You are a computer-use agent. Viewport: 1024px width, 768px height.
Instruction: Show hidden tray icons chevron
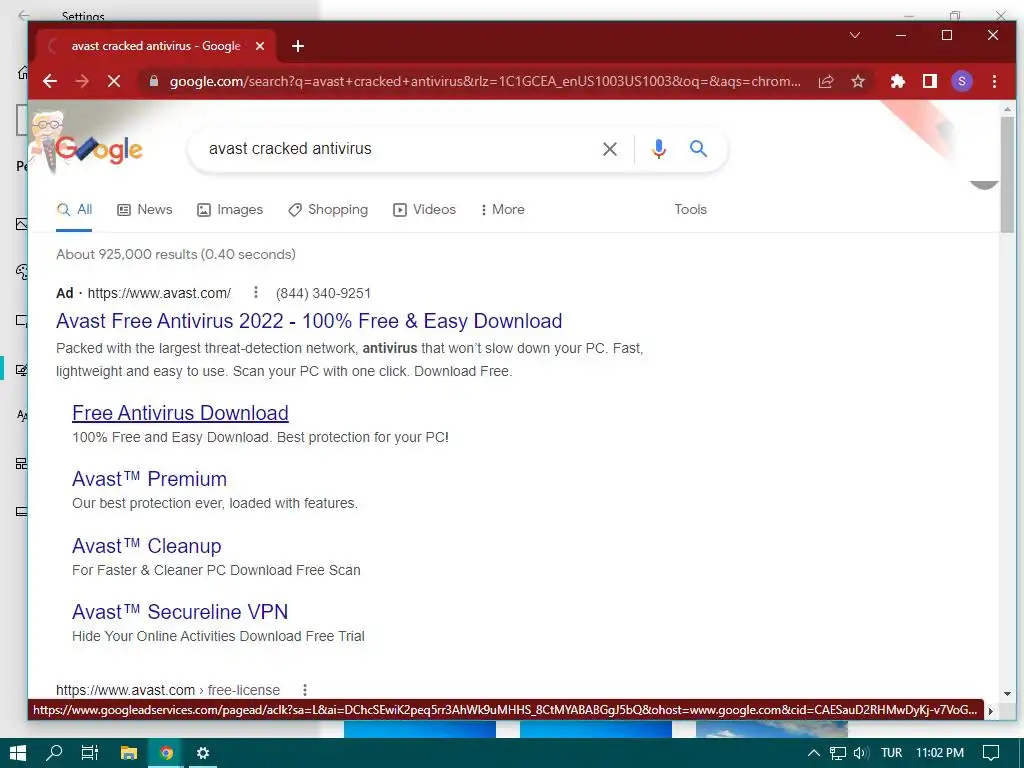(x=814, y=753)
